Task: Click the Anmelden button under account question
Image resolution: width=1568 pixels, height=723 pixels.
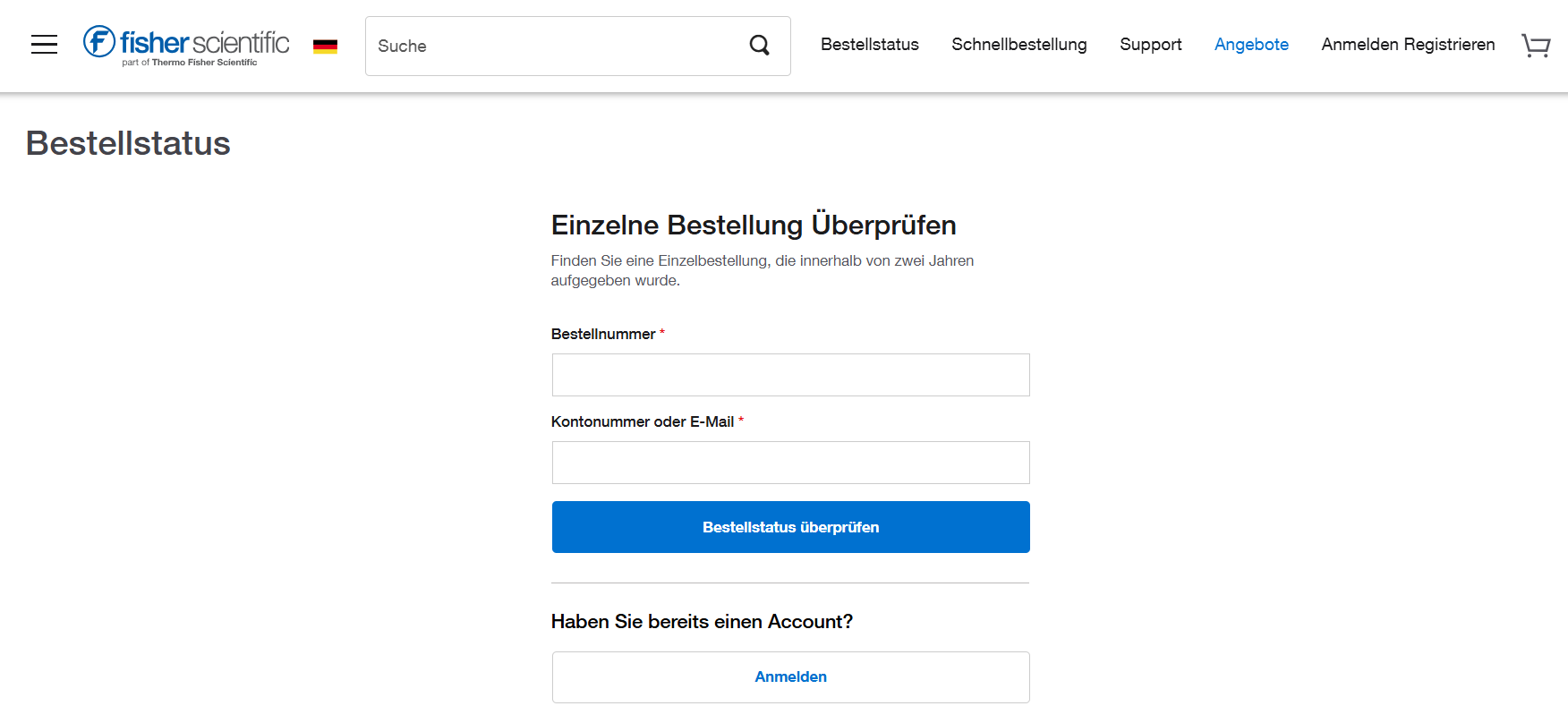Action: tap(790, 676)
